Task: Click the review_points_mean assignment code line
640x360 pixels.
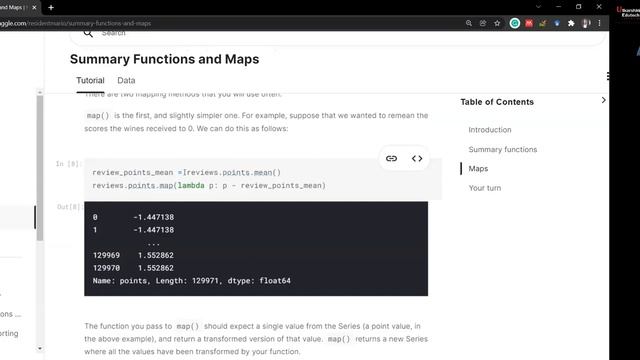Action: click(187, 173)
